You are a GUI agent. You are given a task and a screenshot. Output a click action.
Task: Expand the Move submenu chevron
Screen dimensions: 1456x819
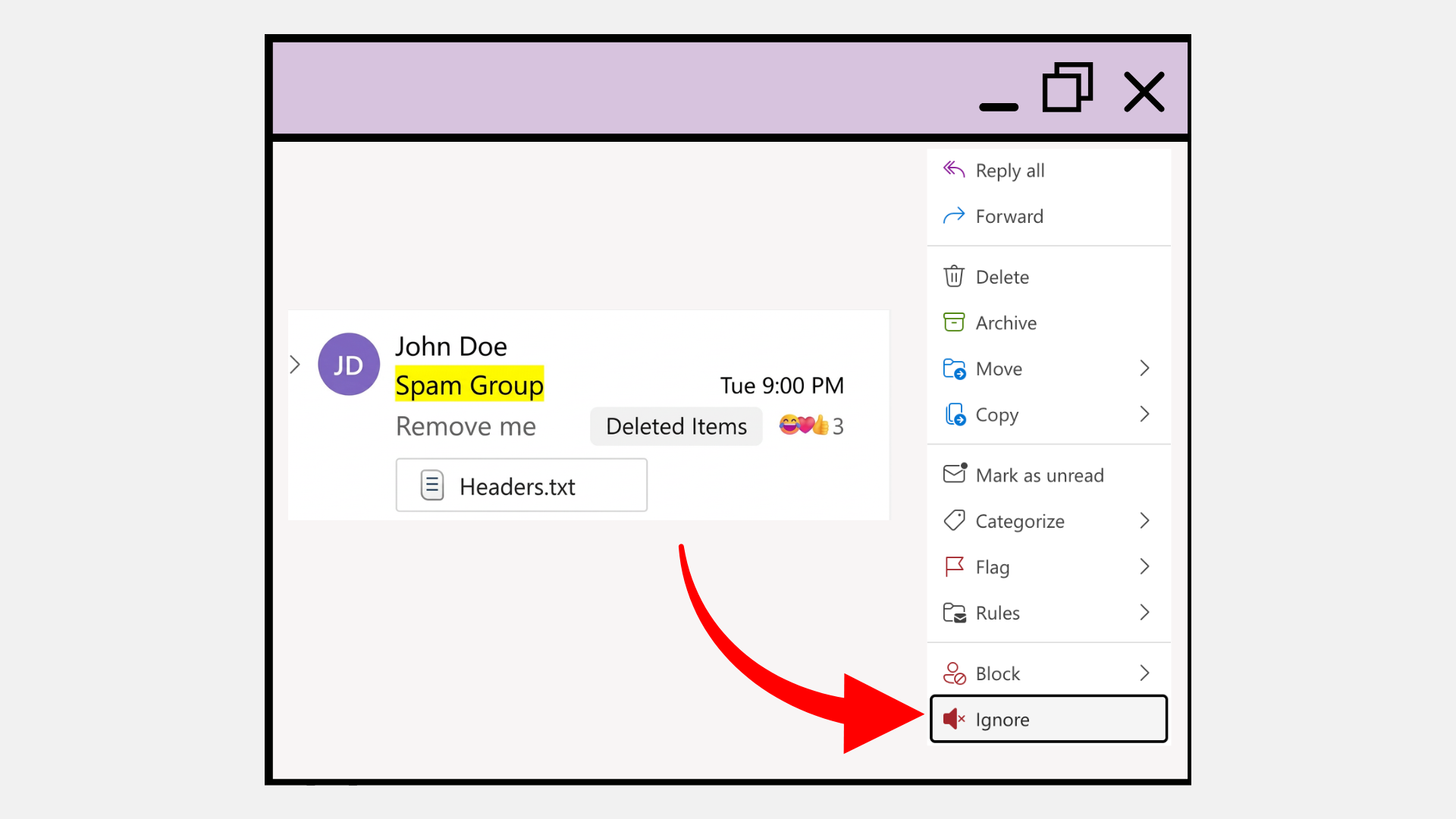point(1144,369)
